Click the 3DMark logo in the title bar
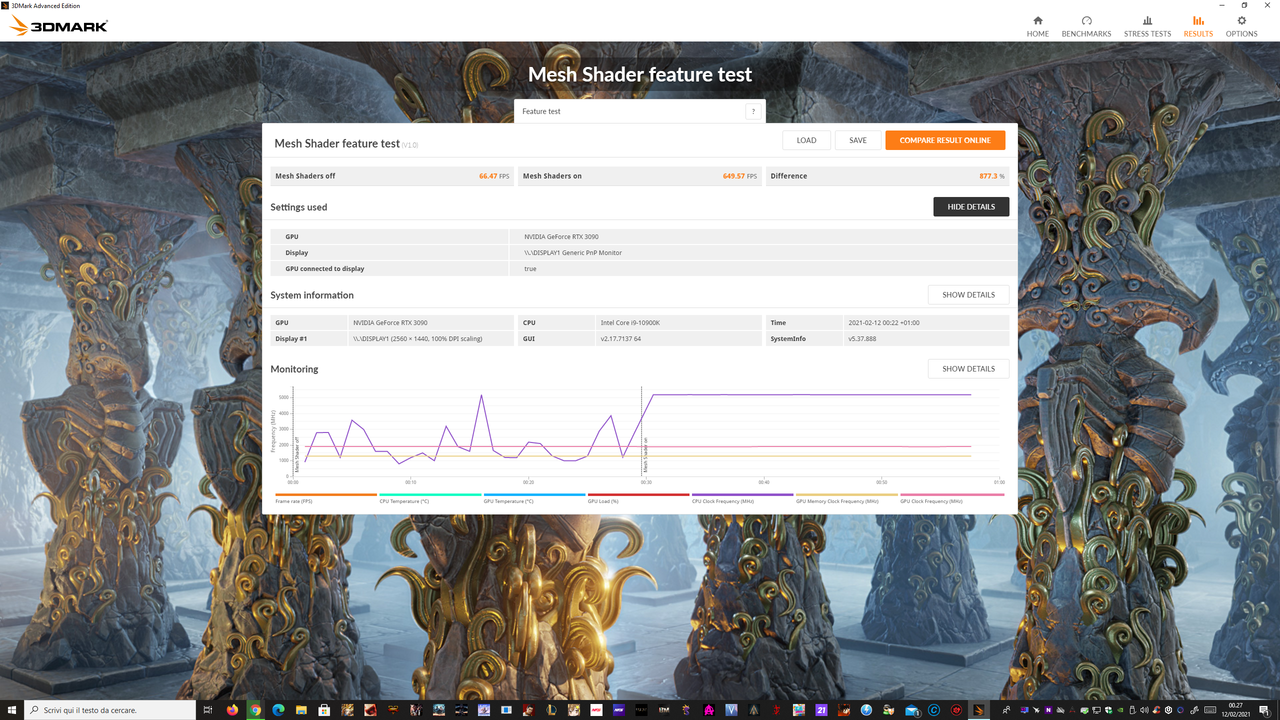Screen dimensions: 1280x720 (x=57, y=25)
